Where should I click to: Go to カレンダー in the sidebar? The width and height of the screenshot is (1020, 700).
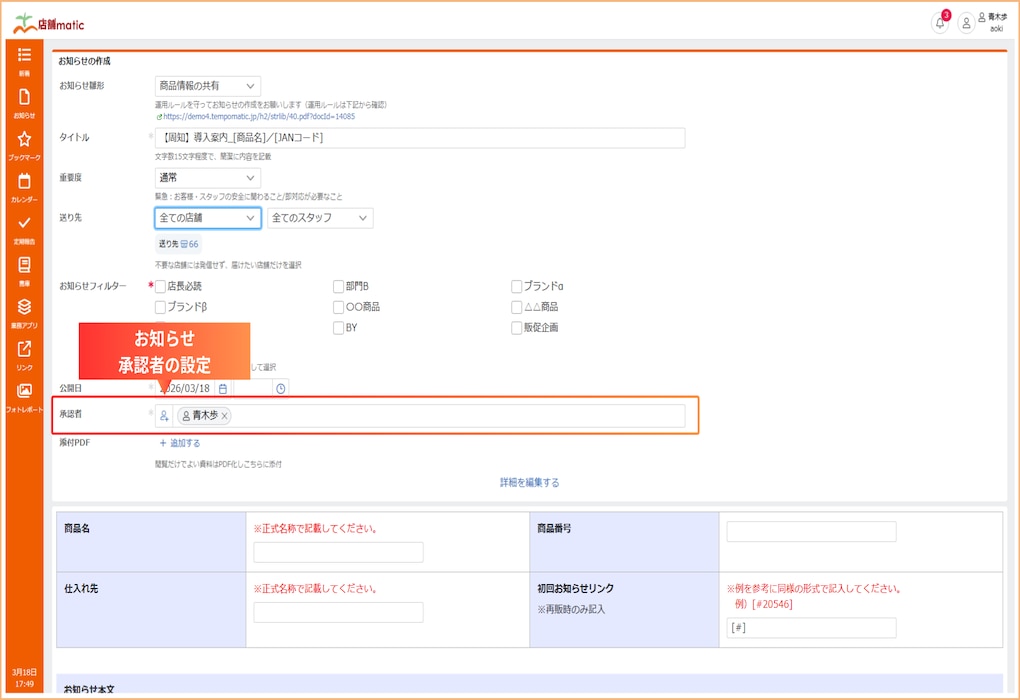pos(24,186)
